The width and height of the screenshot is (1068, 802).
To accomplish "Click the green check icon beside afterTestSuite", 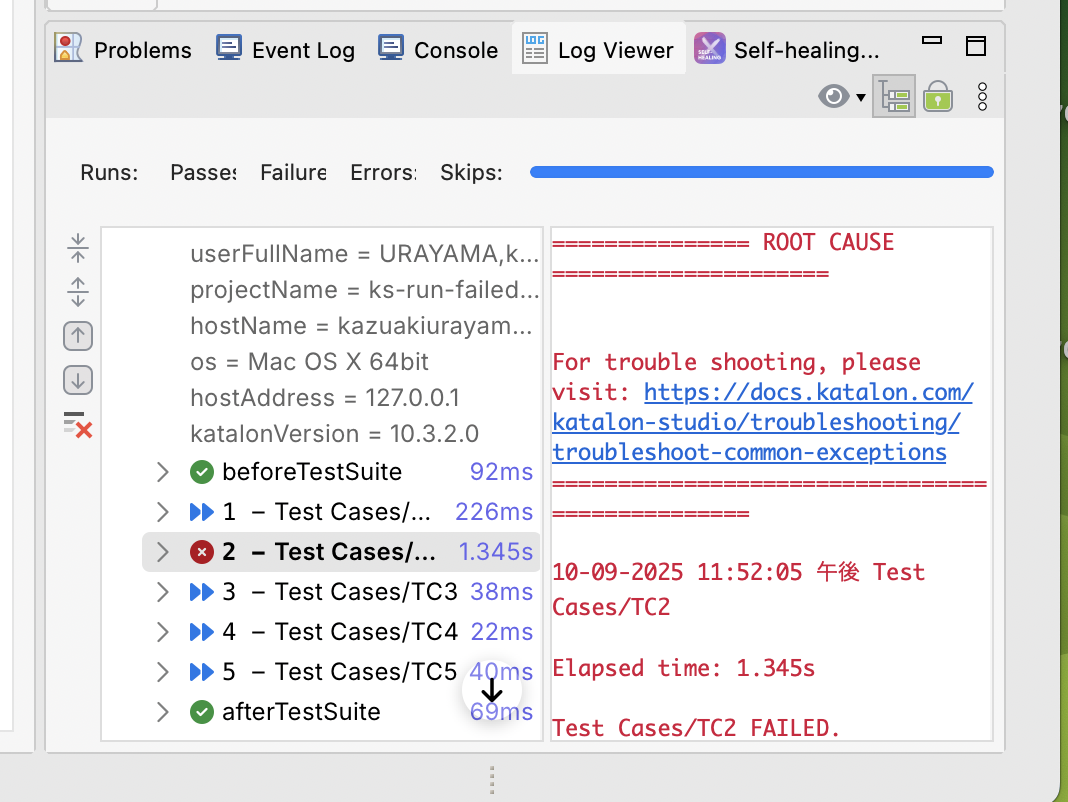I will pyautogui.click(x=202, y=712).
